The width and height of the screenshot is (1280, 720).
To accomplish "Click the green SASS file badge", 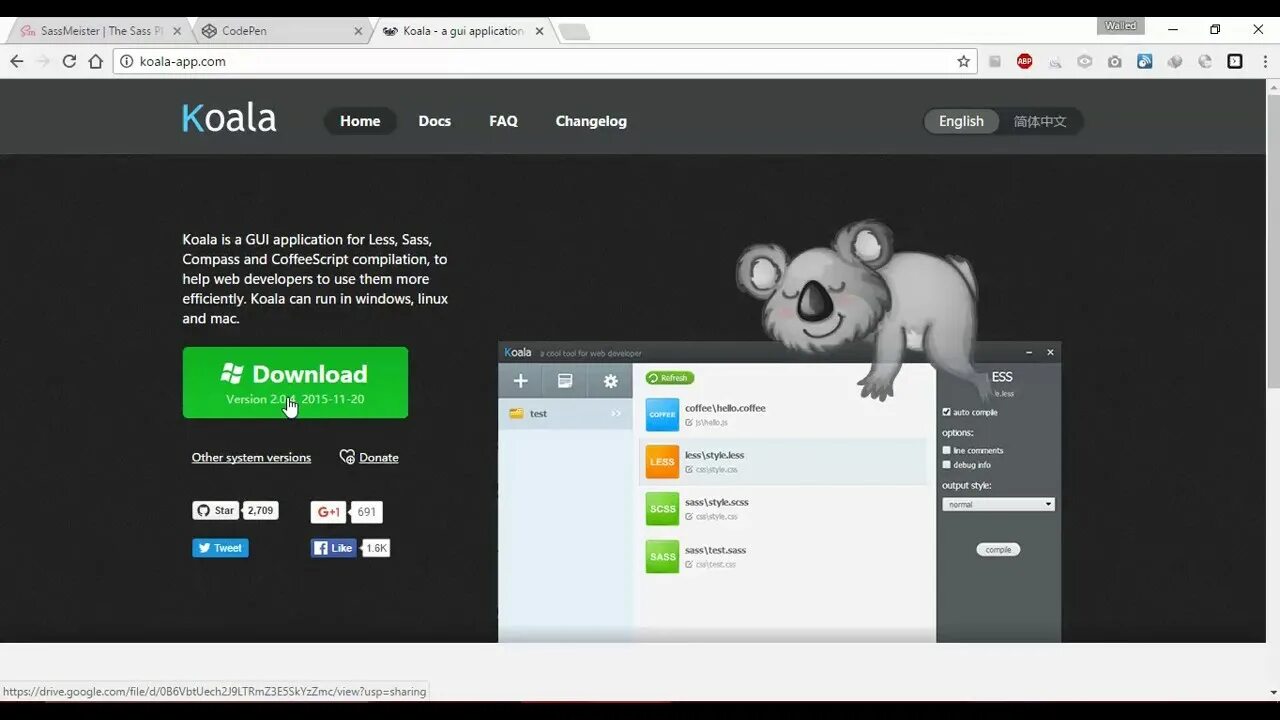I will click(x=662, y=557).
